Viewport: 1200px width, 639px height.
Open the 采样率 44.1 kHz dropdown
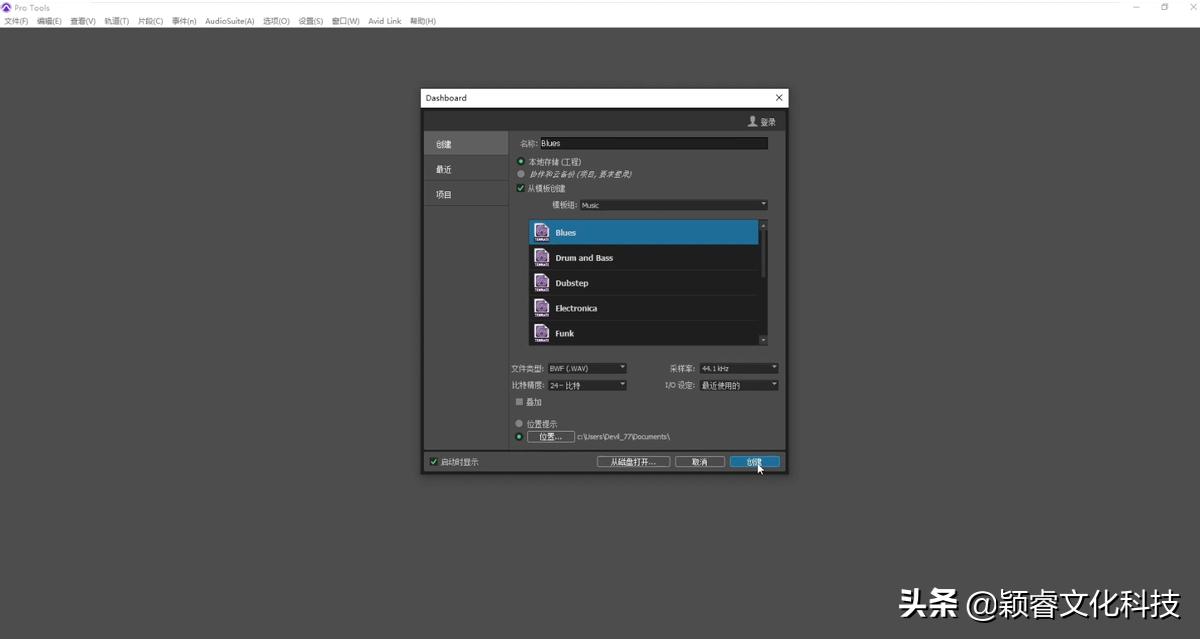[738, 368]
